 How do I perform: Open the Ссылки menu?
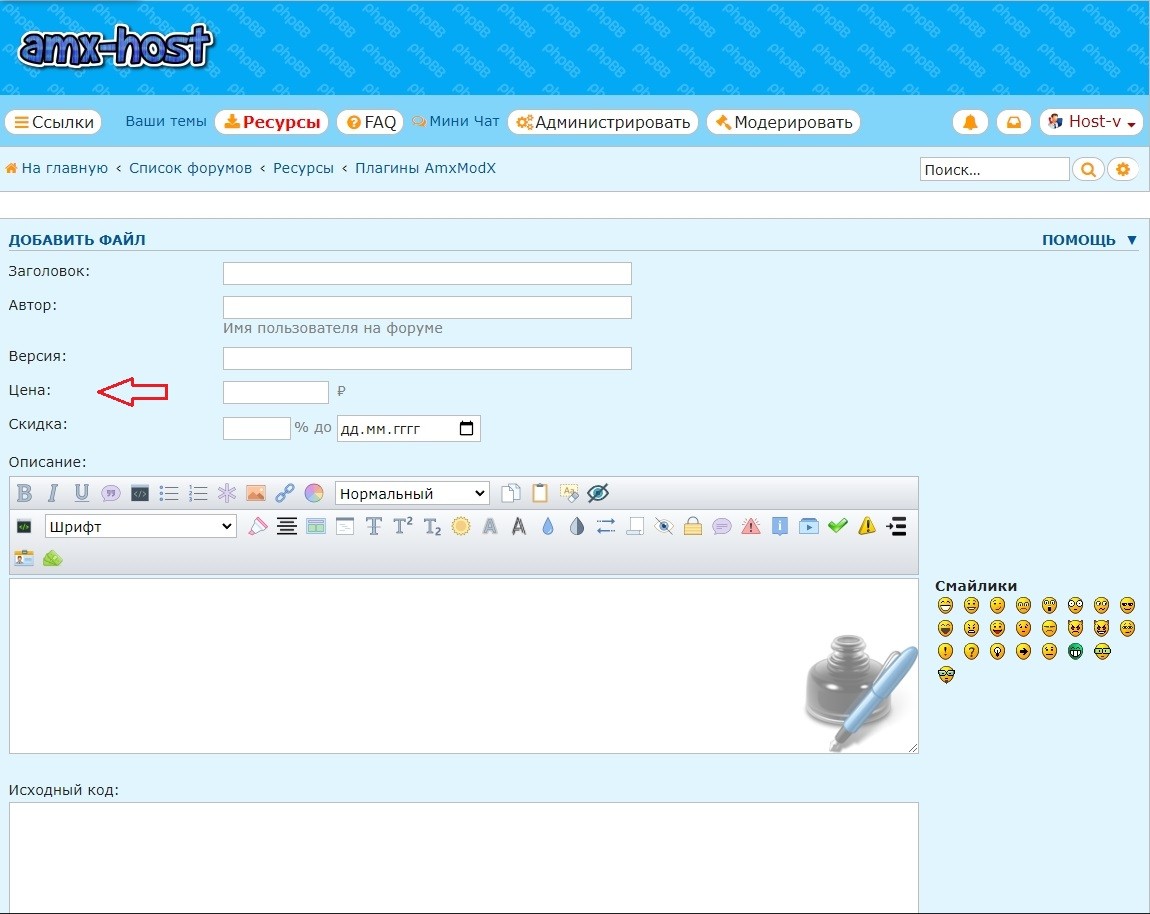tap(54, 122)
